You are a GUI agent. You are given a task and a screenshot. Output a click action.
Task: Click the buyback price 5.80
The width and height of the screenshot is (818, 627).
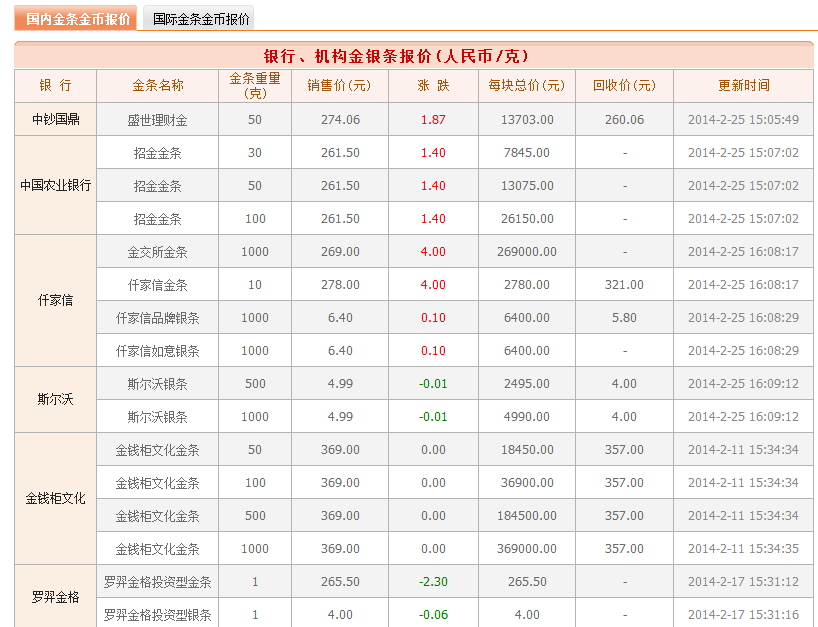click(624, 318)
